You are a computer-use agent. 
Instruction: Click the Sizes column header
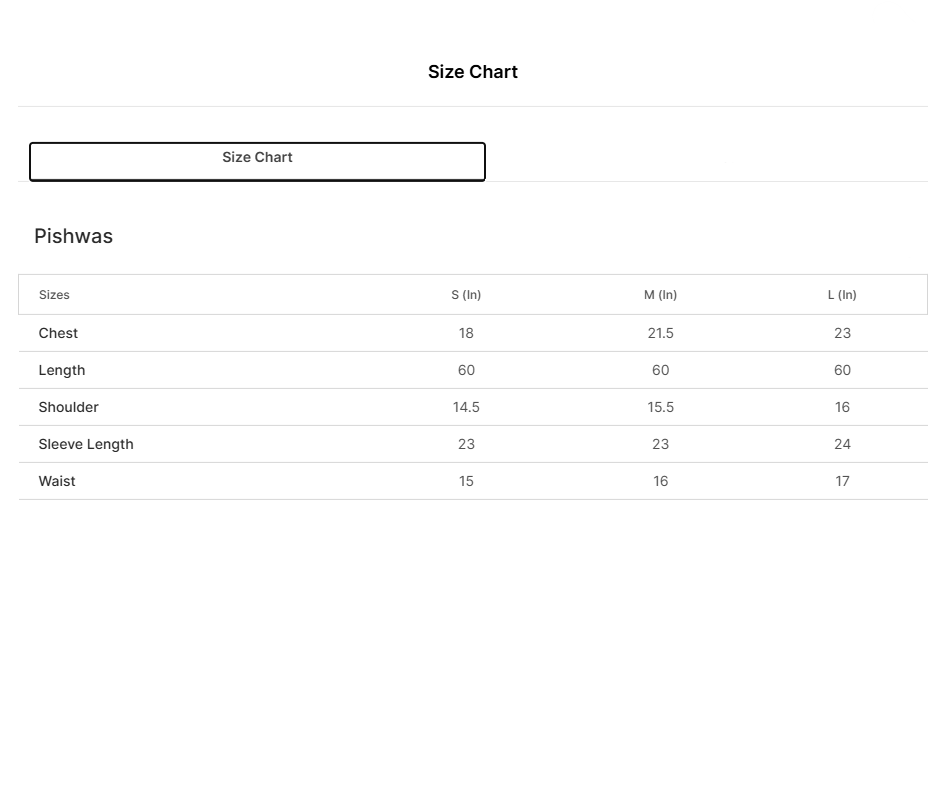coord(54,295)
